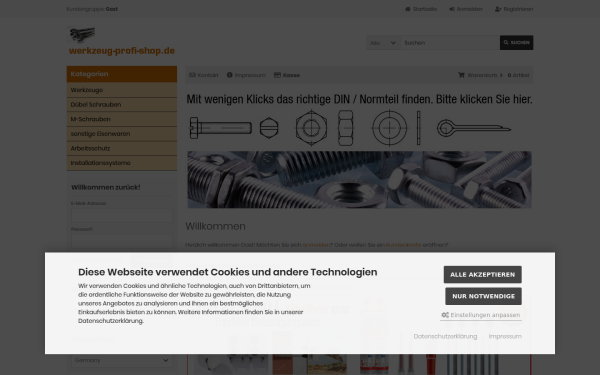Viewport: 600px width, 375px height.
Task: Click the Kategorien sidebar header
Action: [122, 74]
